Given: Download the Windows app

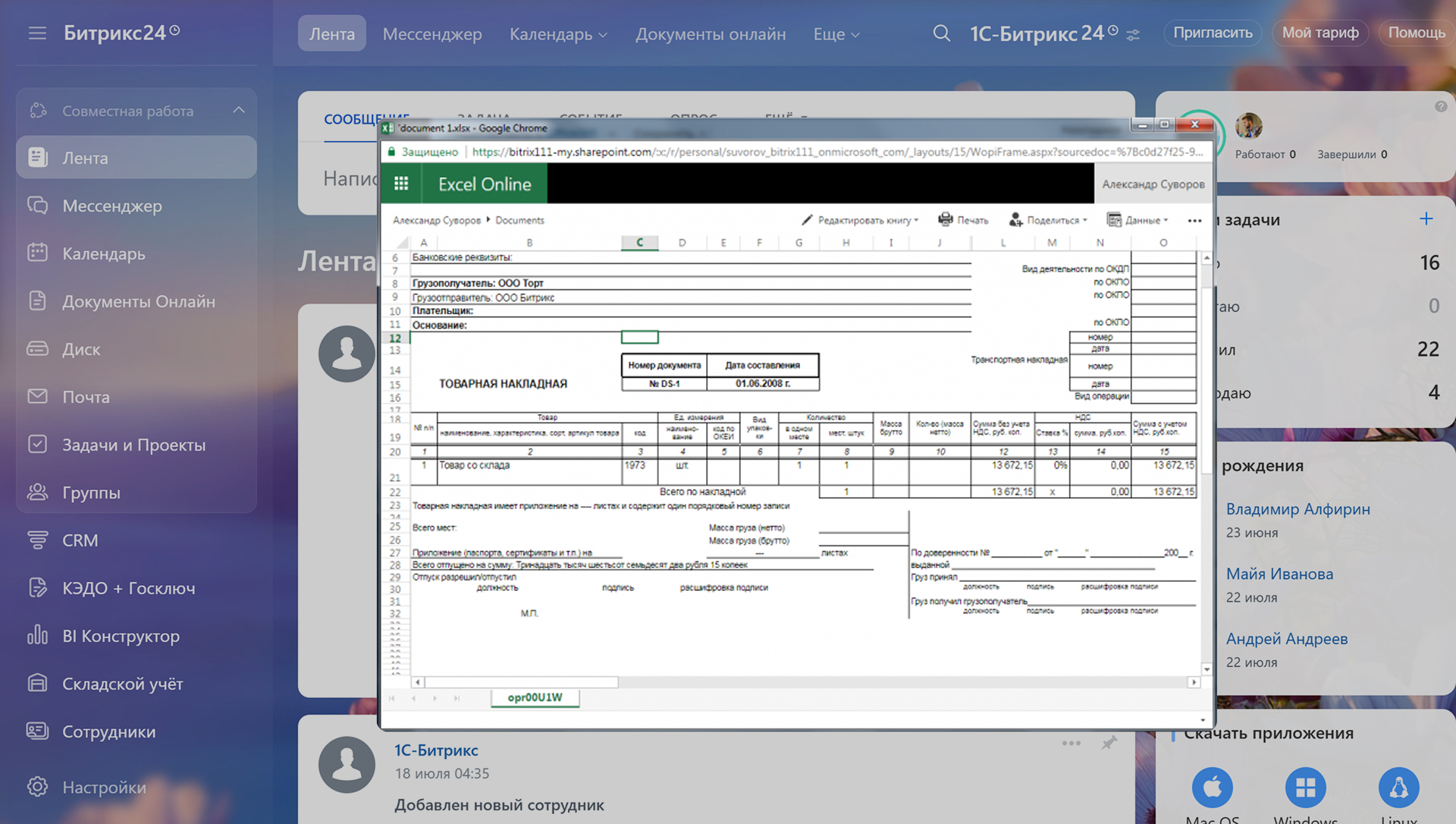Looking at the screenshot, I should 1305,788.
